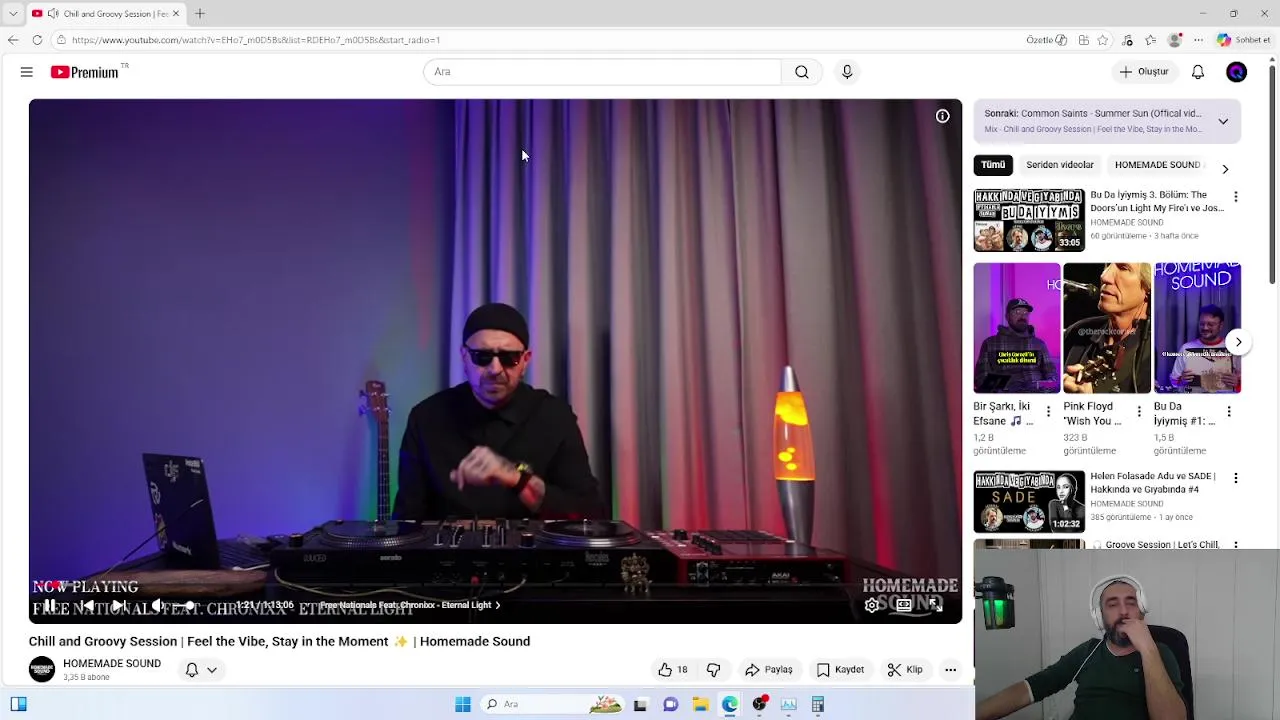Open player settings gear
This screenshot has width=1280, height=720.
click(872, 605)
